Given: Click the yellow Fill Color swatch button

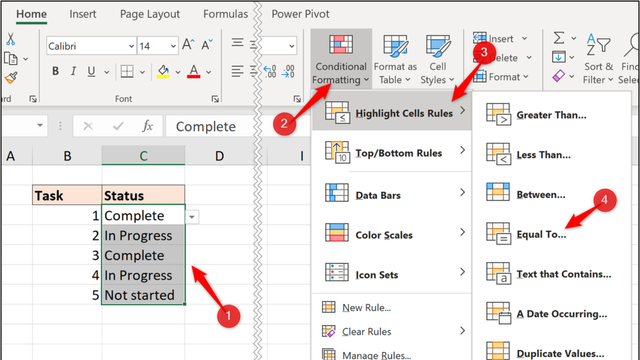Looking at the screenshot, I should tap(163, 71).
